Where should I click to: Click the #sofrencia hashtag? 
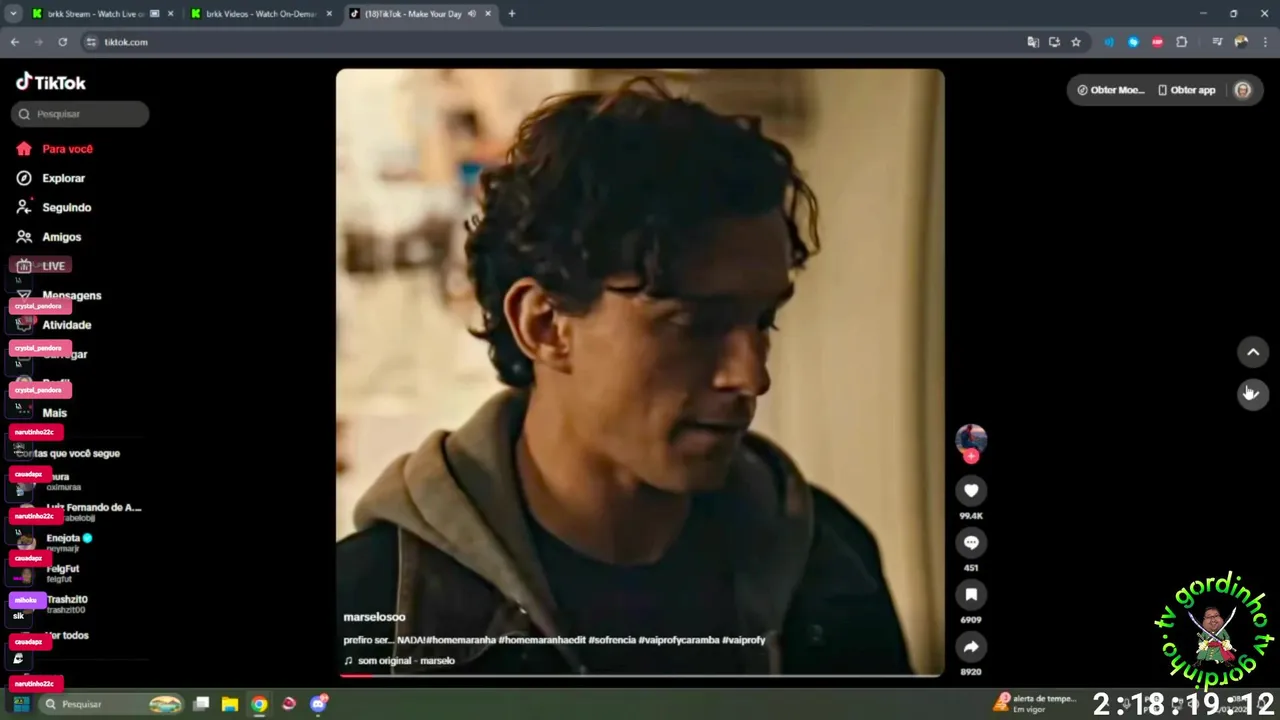point(611,640)
